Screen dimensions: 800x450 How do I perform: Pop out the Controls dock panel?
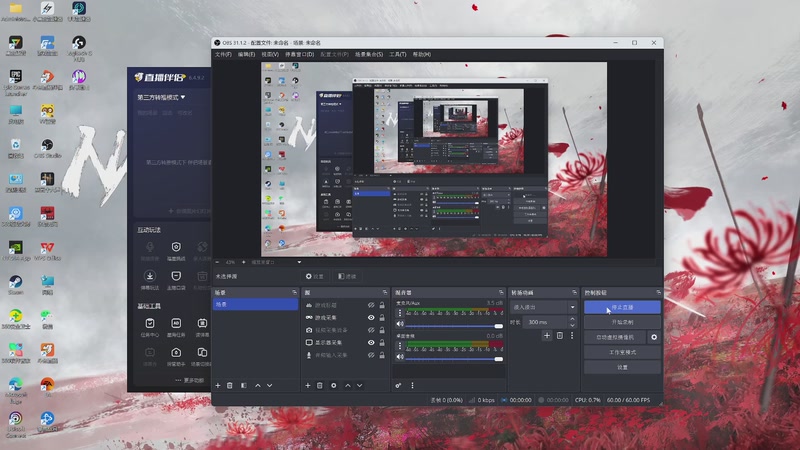coord(659,292)
